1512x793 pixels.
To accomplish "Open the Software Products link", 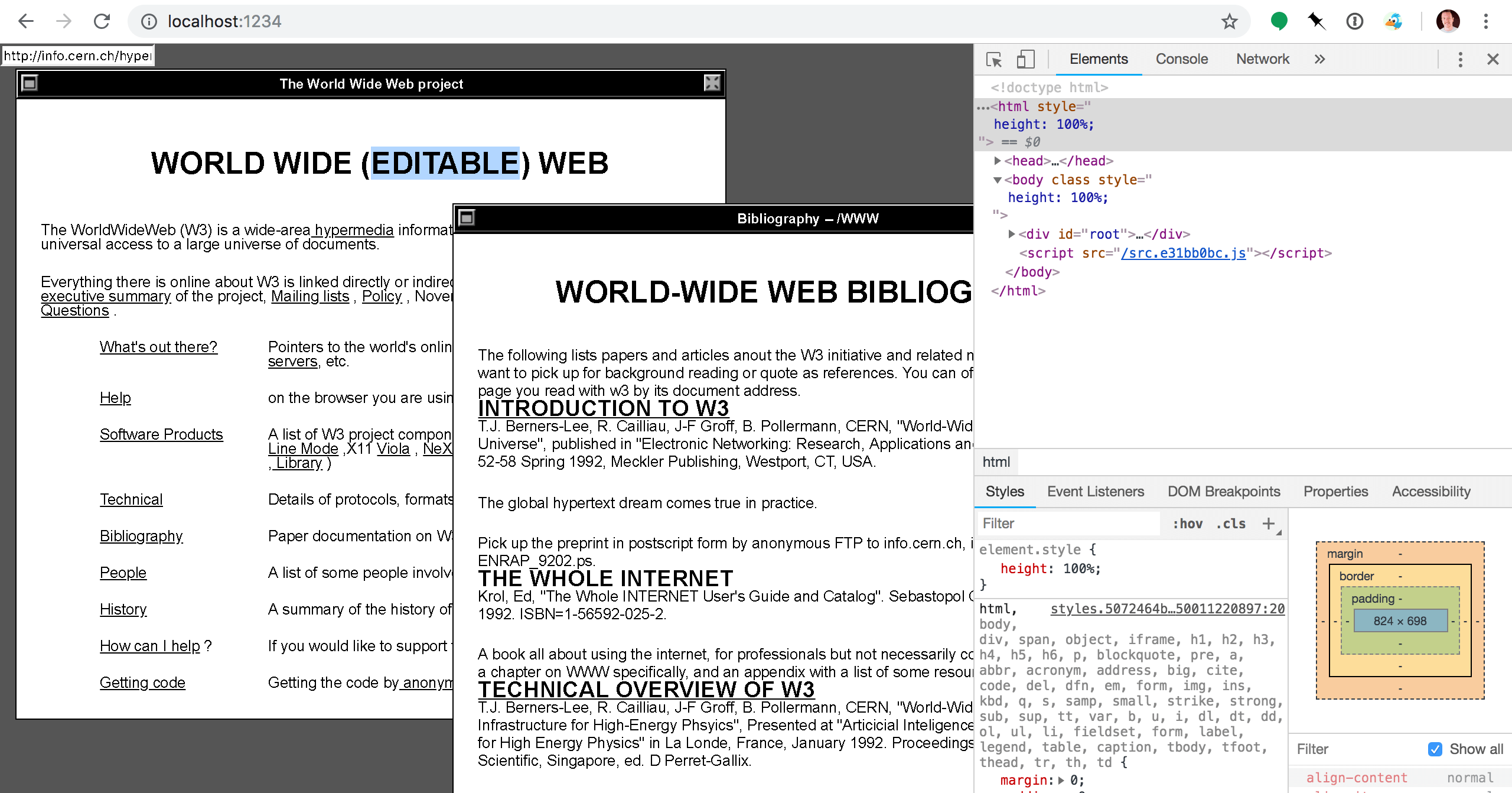I will 161,434.
